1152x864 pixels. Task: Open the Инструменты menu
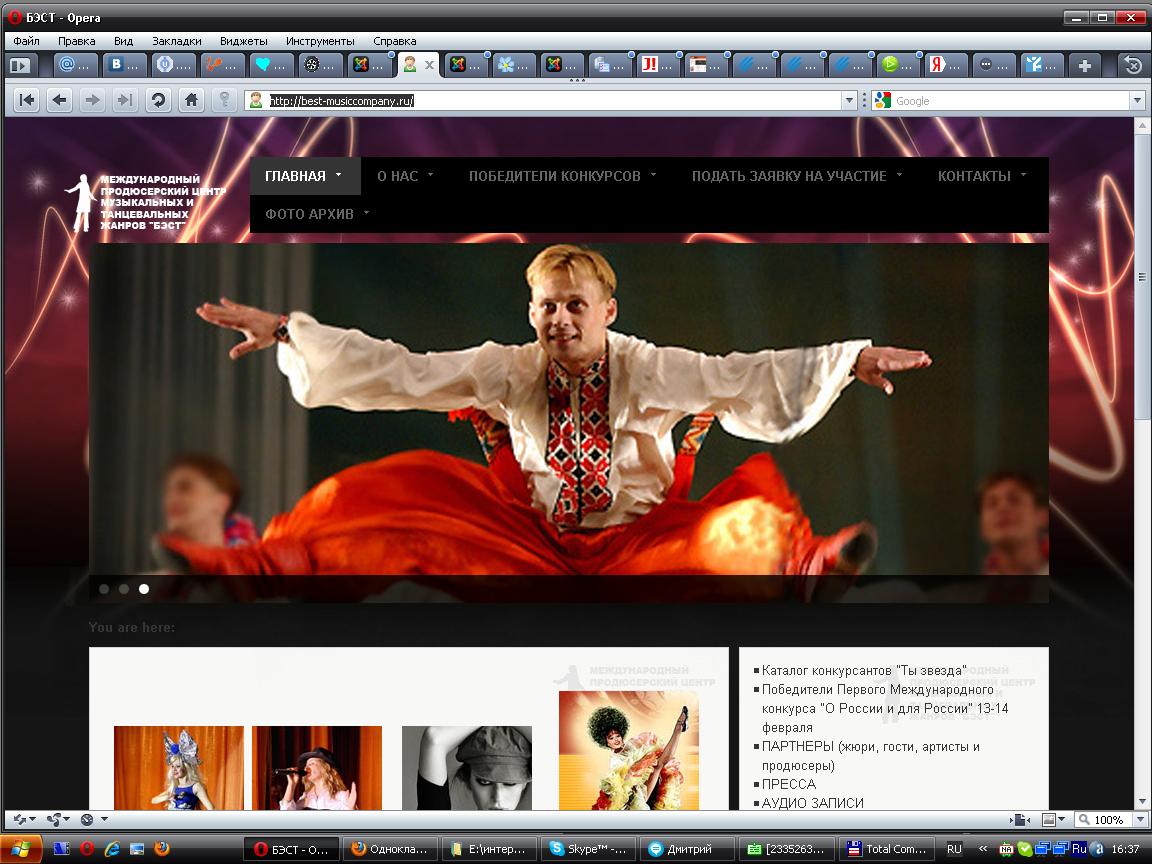320,41
